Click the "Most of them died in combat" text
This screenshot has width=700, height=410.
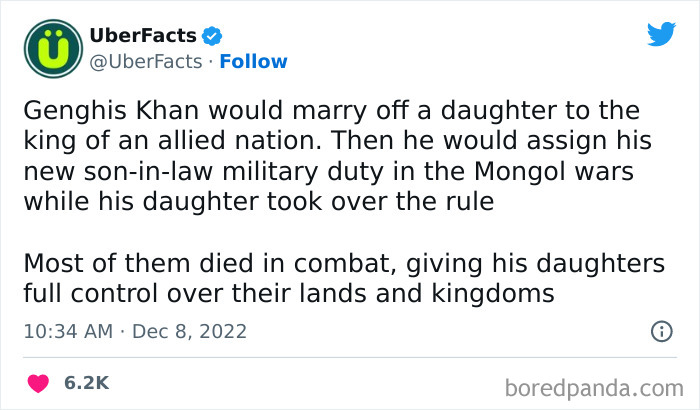[x=175, y=263]
